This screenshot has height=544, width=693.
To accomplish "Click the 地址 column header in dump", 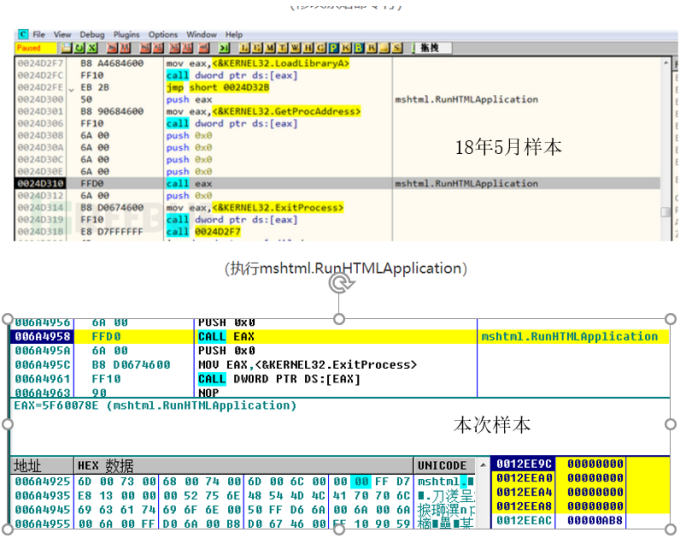I will point(28,466).
